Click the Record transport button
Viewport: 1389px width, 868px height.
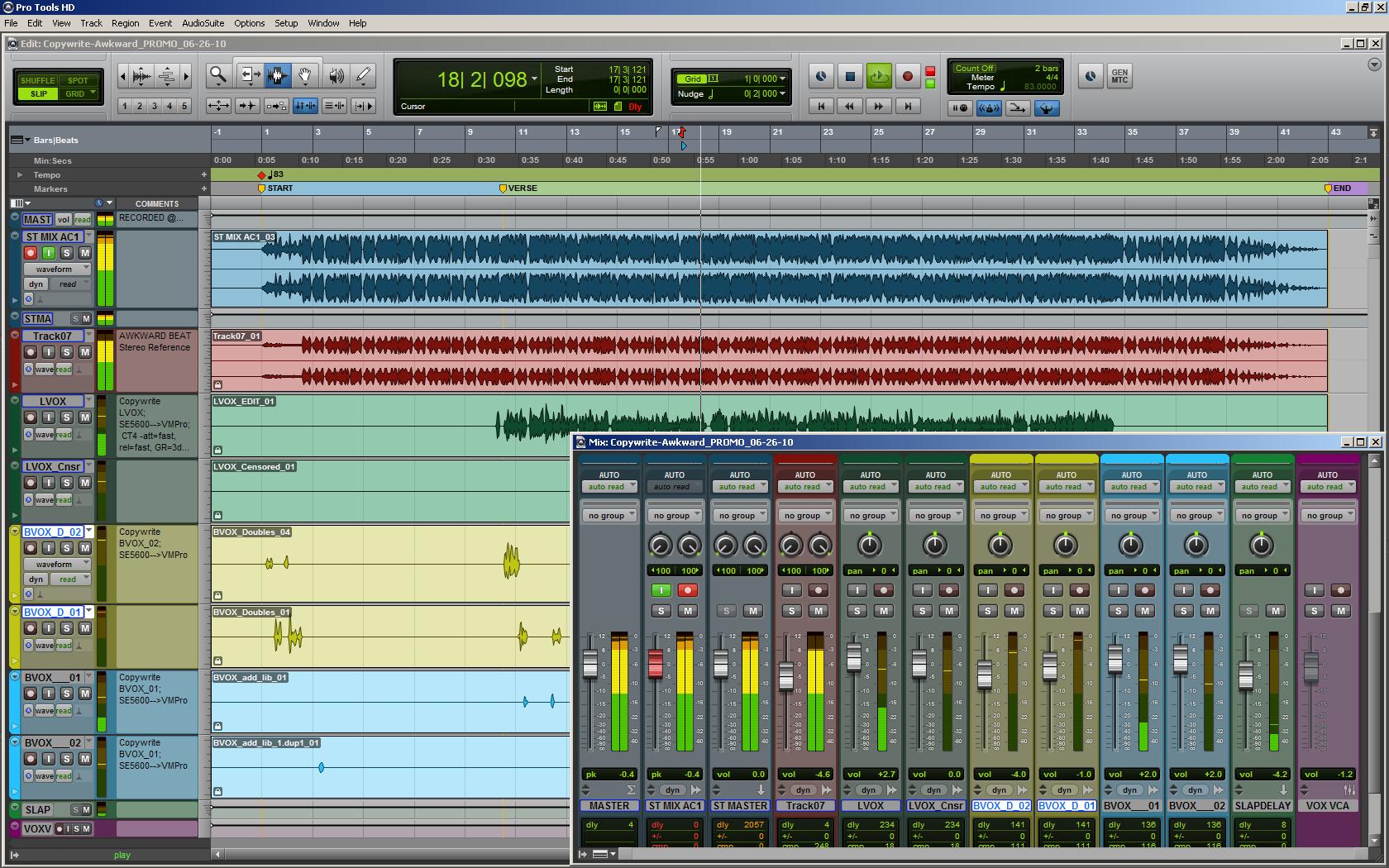907,77
